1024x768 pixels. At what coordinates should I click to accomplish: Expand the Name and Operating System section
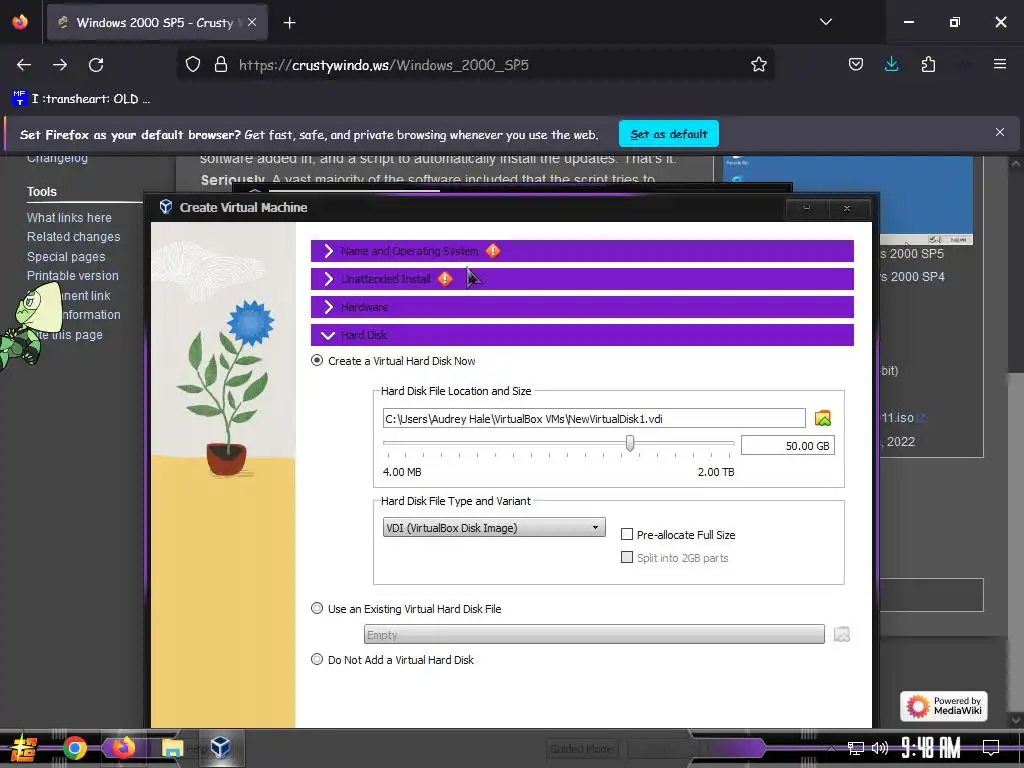point(582,251)
